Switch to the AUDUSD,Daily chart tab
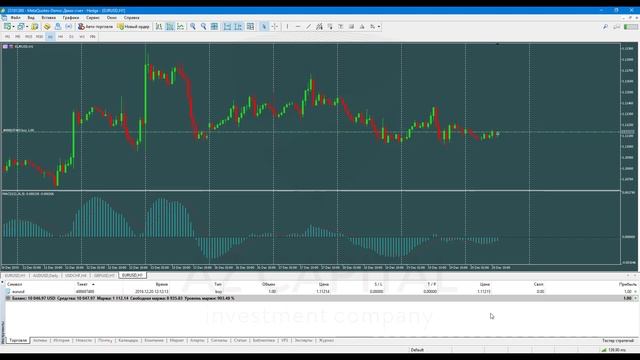640x360 pixels. (45, 276)
